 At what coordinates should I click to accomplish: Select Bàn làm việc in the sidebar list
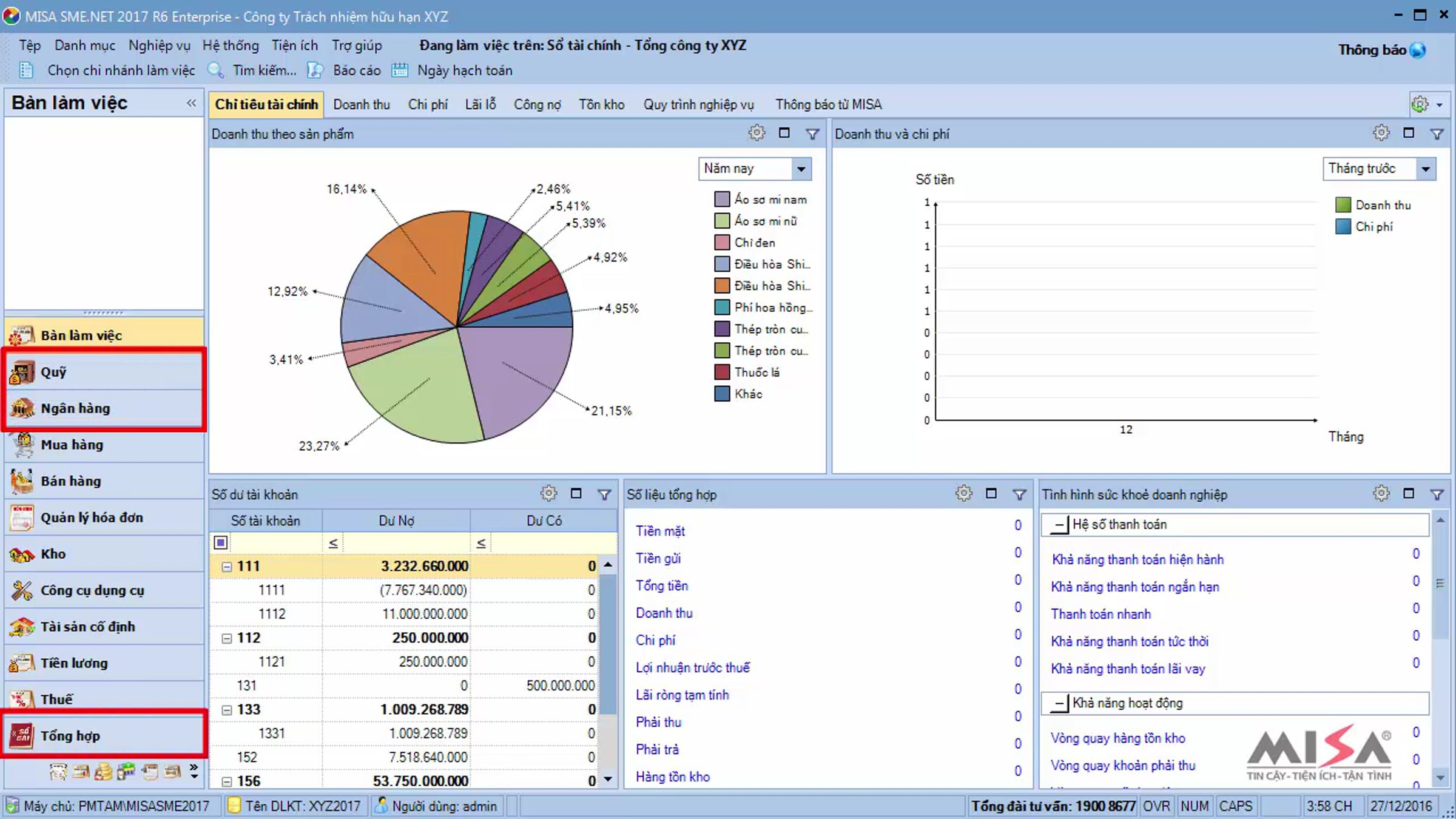click(x=104, y=335)
